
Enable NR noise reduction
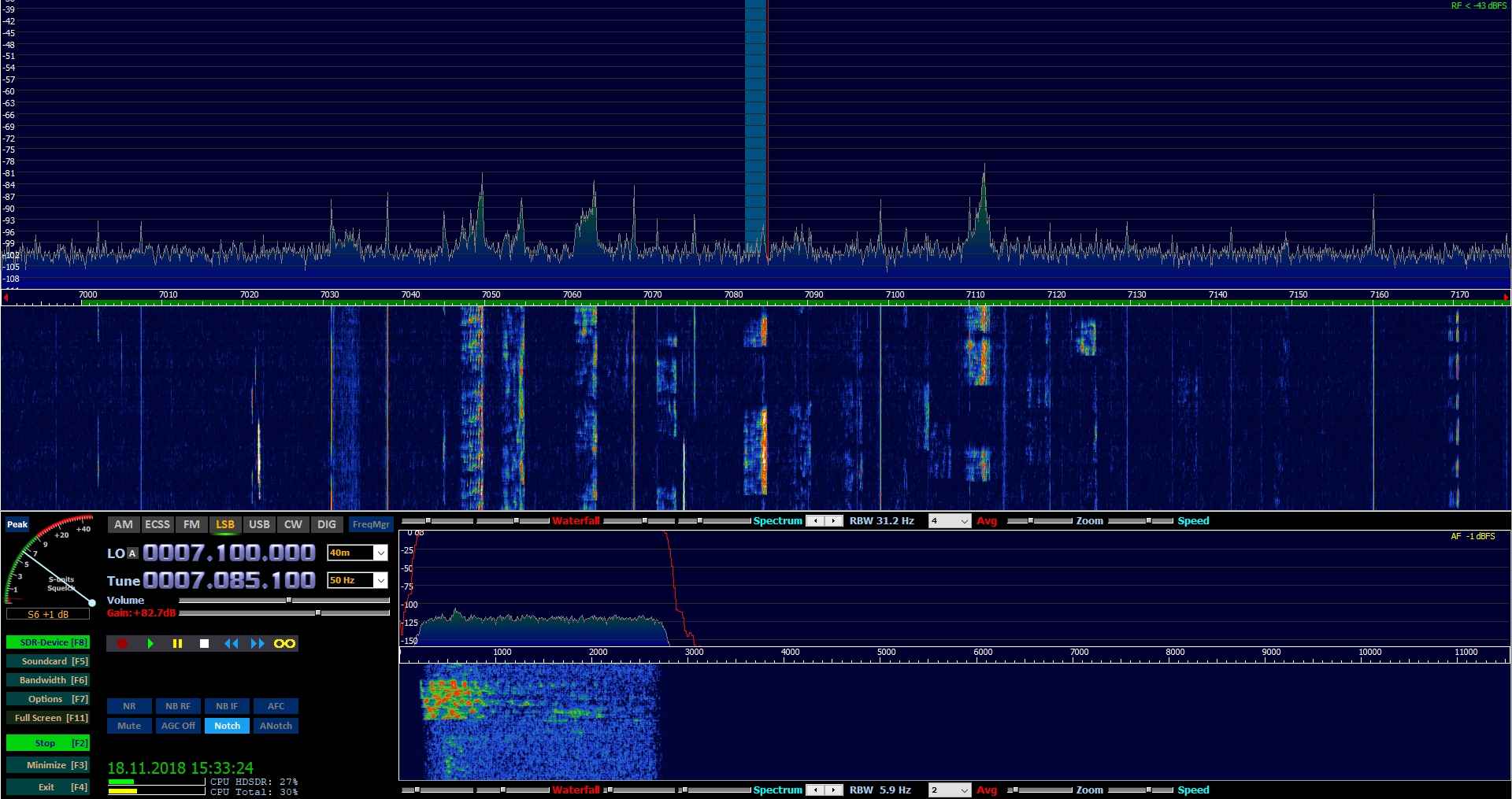click(x=129, y=706)
